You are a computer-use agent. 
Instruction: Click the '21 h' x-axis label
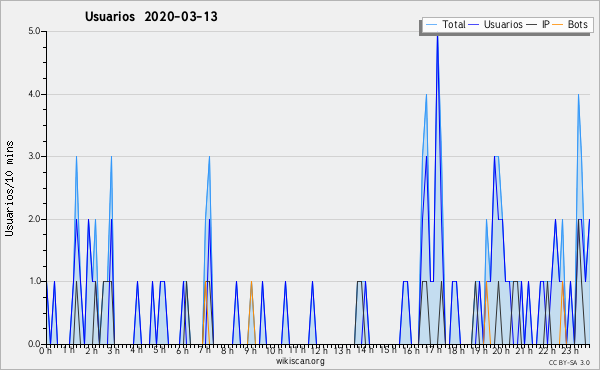524,351
